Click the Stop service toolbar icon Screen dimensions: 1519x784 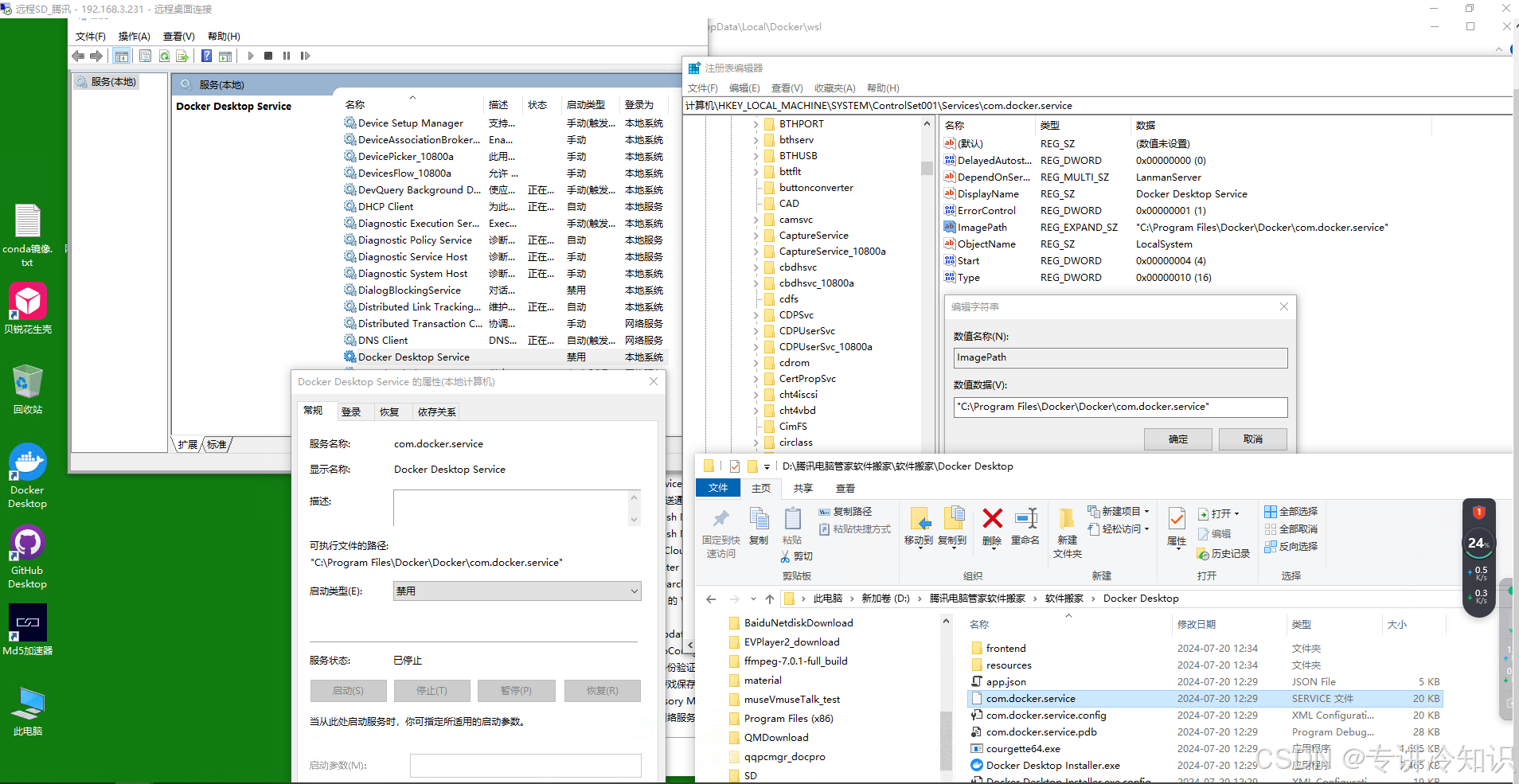click(268, 56)
